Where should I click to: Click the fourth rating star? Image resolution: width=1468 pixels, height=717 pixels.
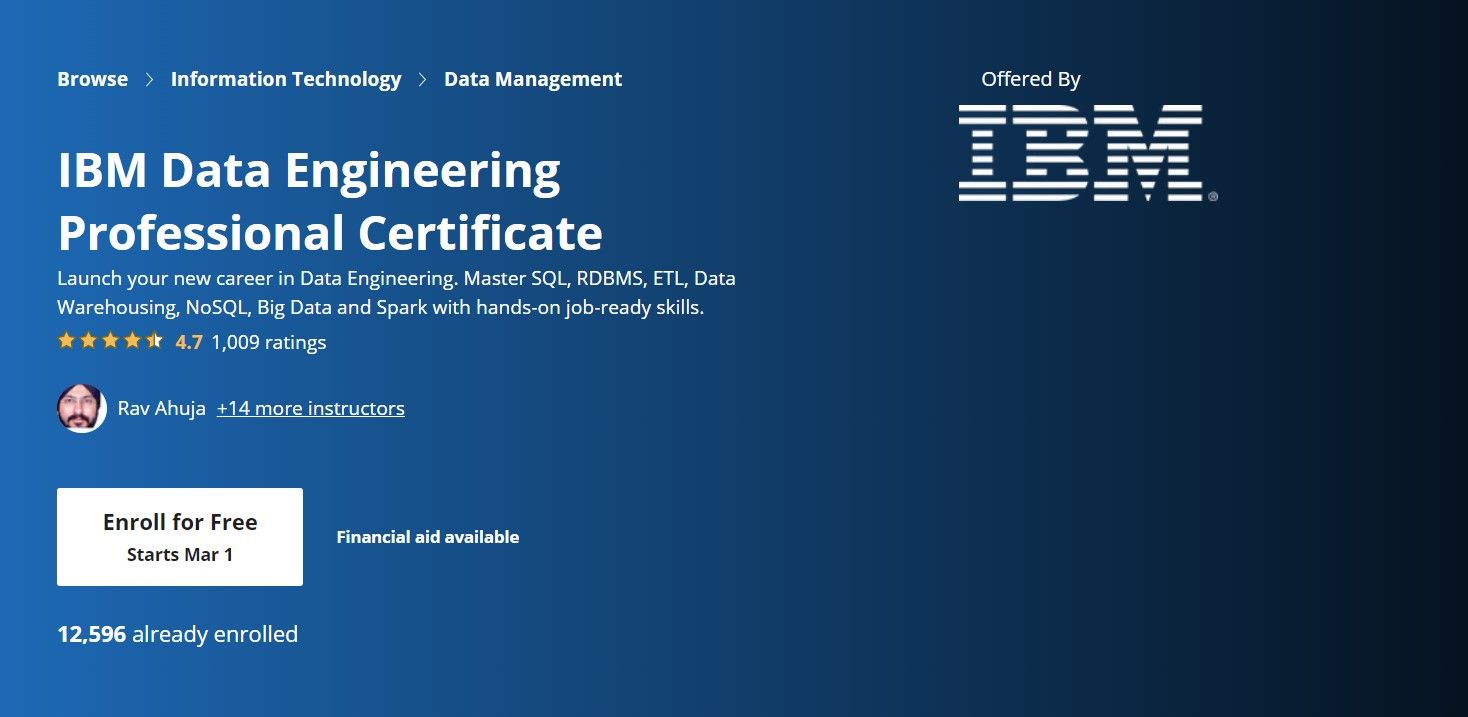(x=132, y=341)
